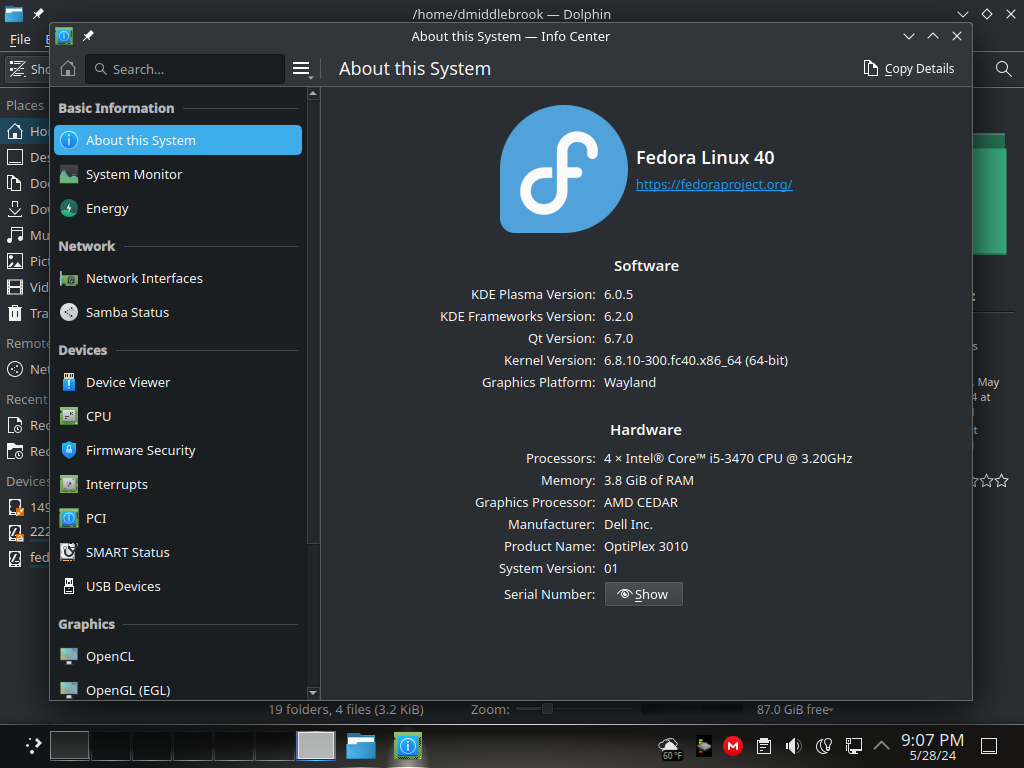Open the network connections tray icon

point(854,746)
